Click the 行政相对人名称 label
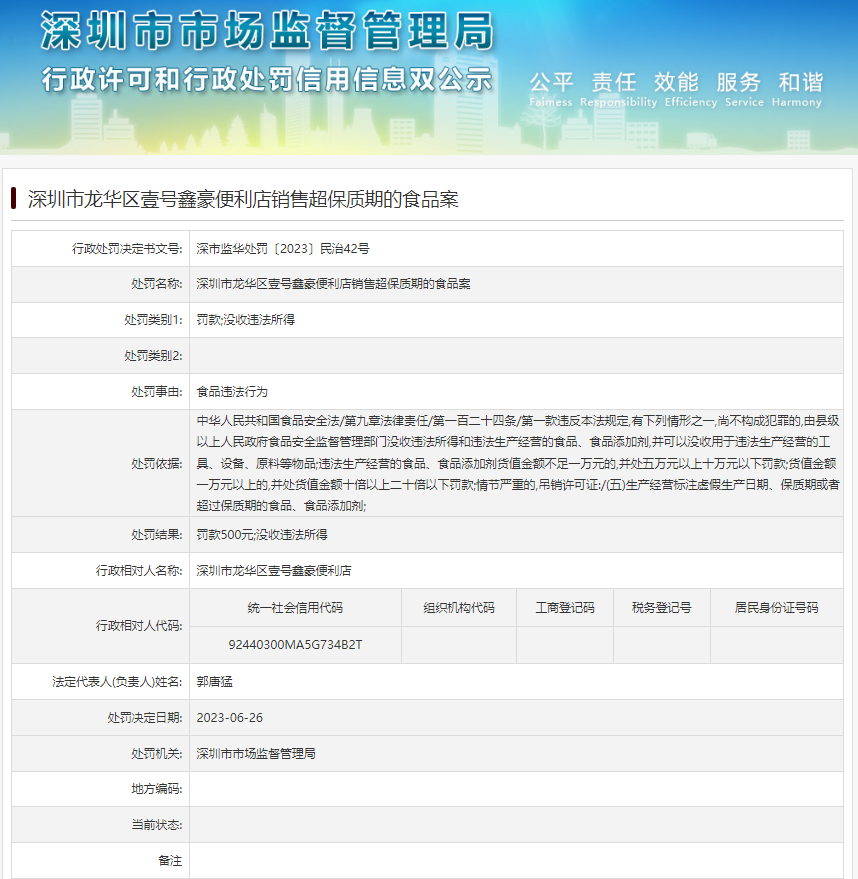Viewport: 858px width, 879px height. [x=139, y=571]
